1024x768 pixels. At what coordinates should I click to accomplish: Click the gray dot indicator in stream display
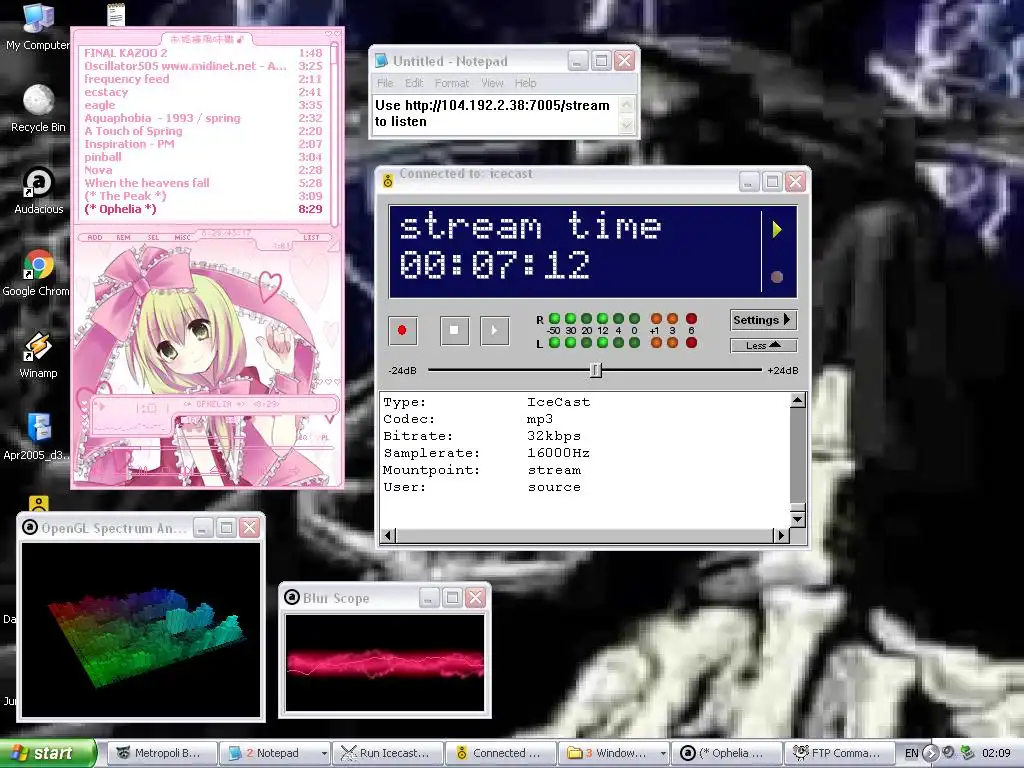[776, 277]
